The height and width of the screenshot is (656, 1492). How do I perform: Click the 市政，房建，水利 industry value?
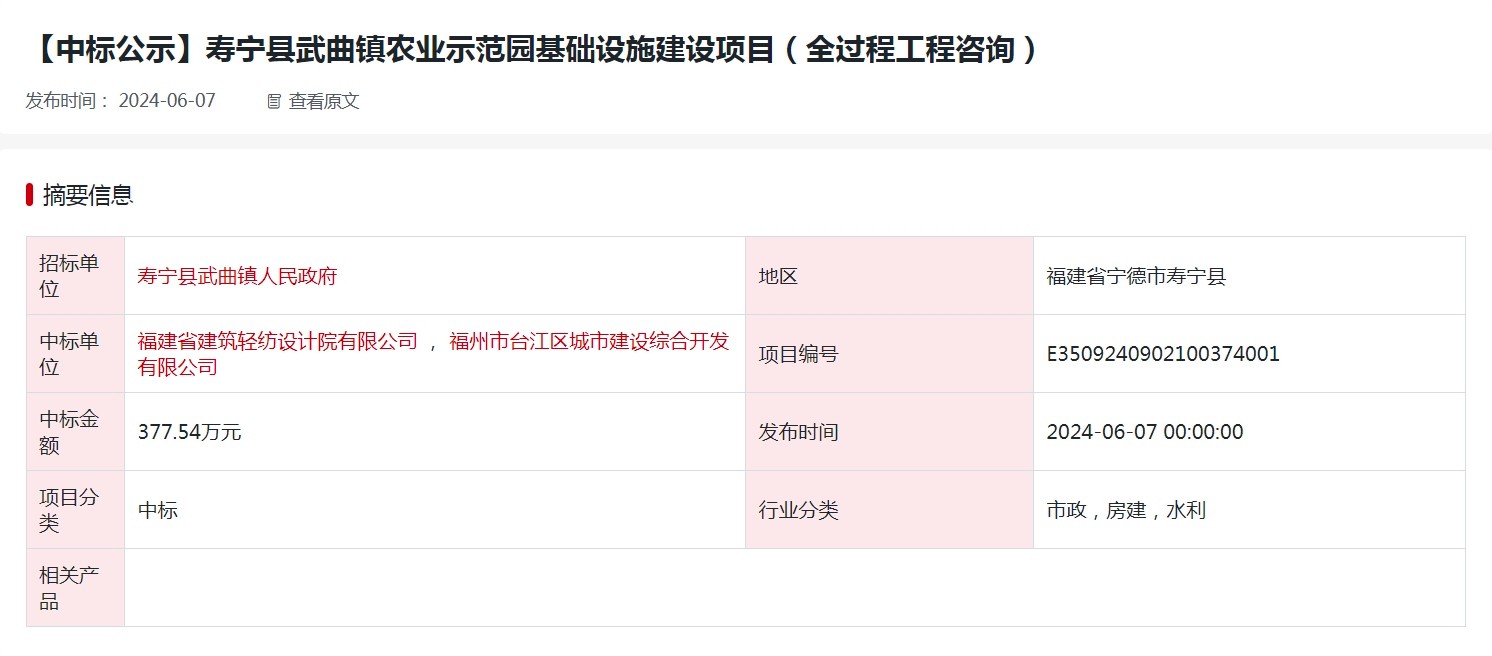[1126, 510]
